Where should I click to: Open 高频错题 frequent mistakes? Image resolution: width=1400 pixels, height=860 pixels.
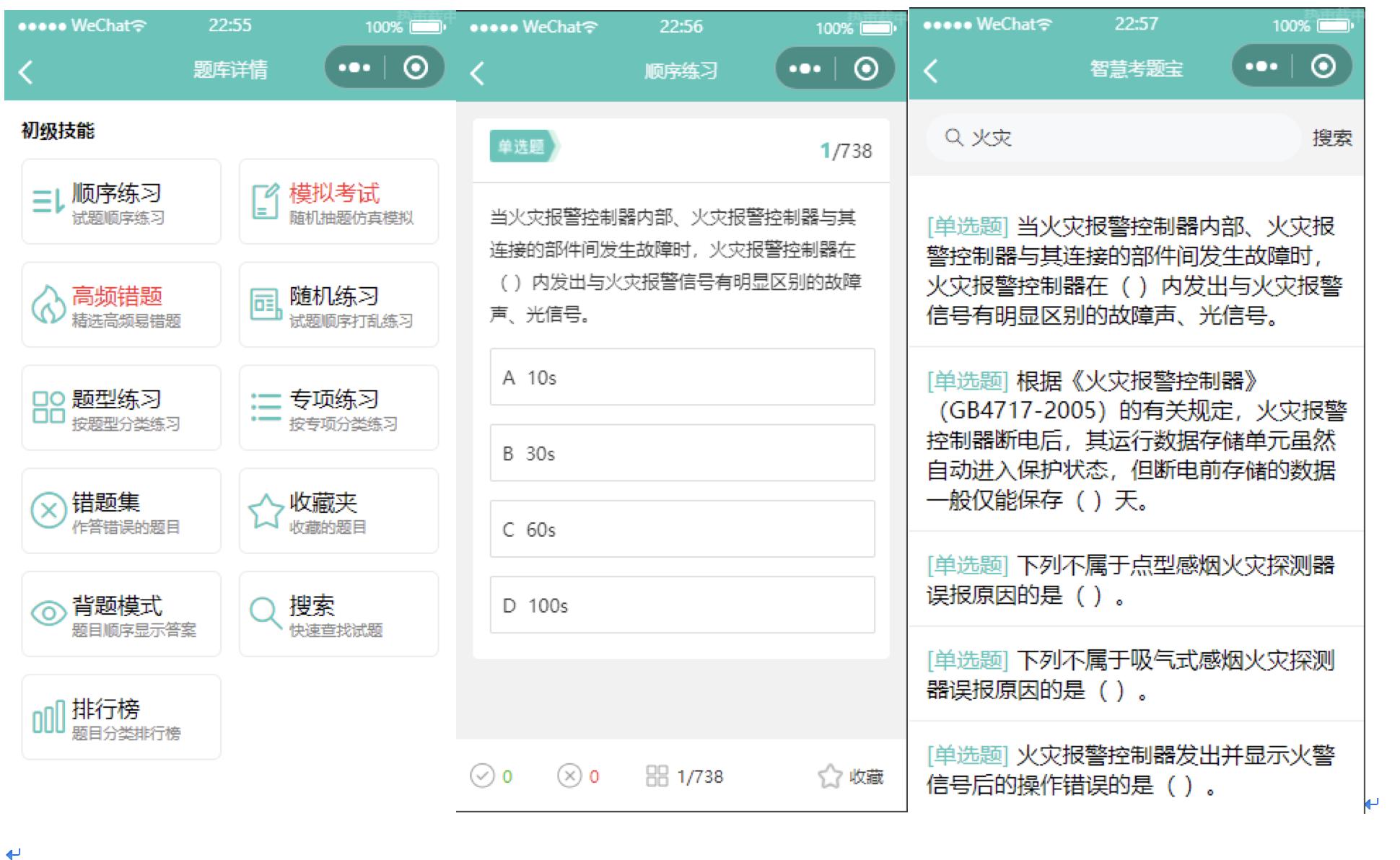[x=121, y=304]
